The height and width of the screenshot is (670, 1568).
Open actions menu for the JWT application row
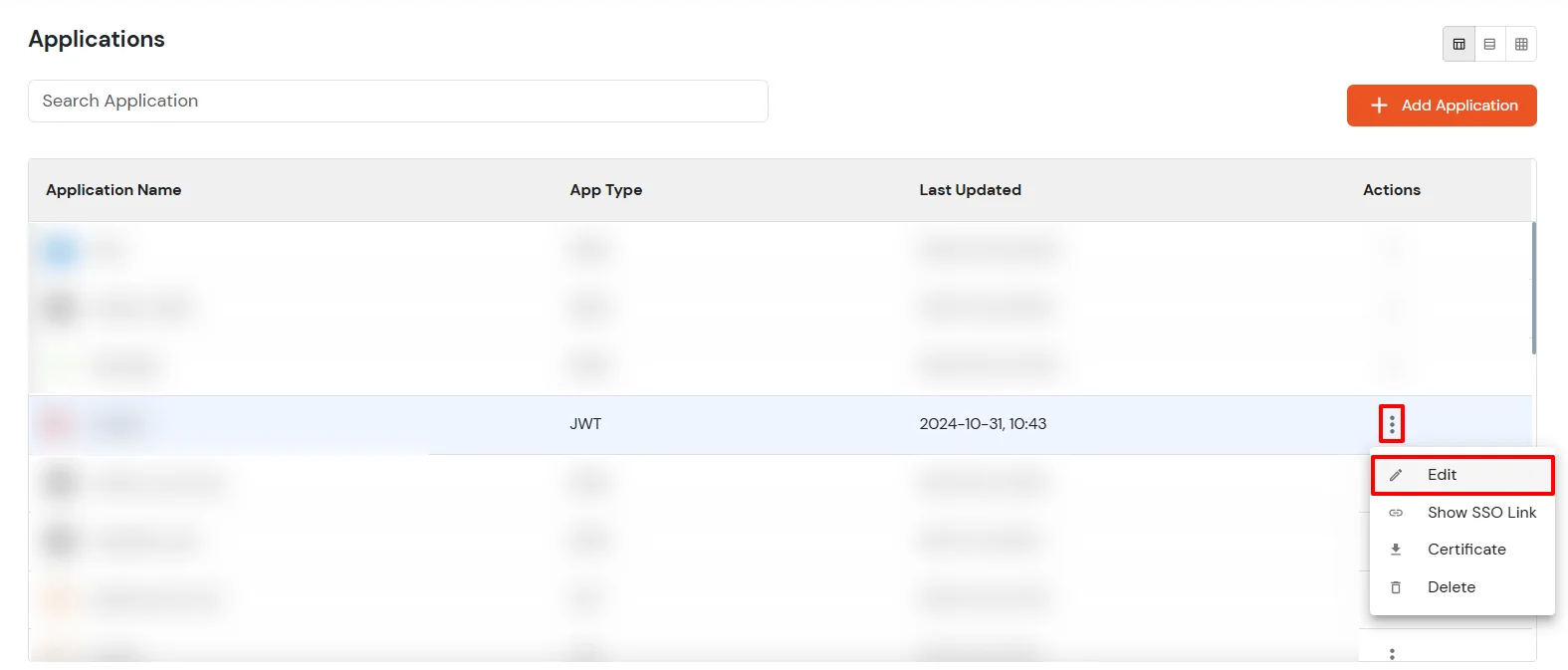point(1392,424)
